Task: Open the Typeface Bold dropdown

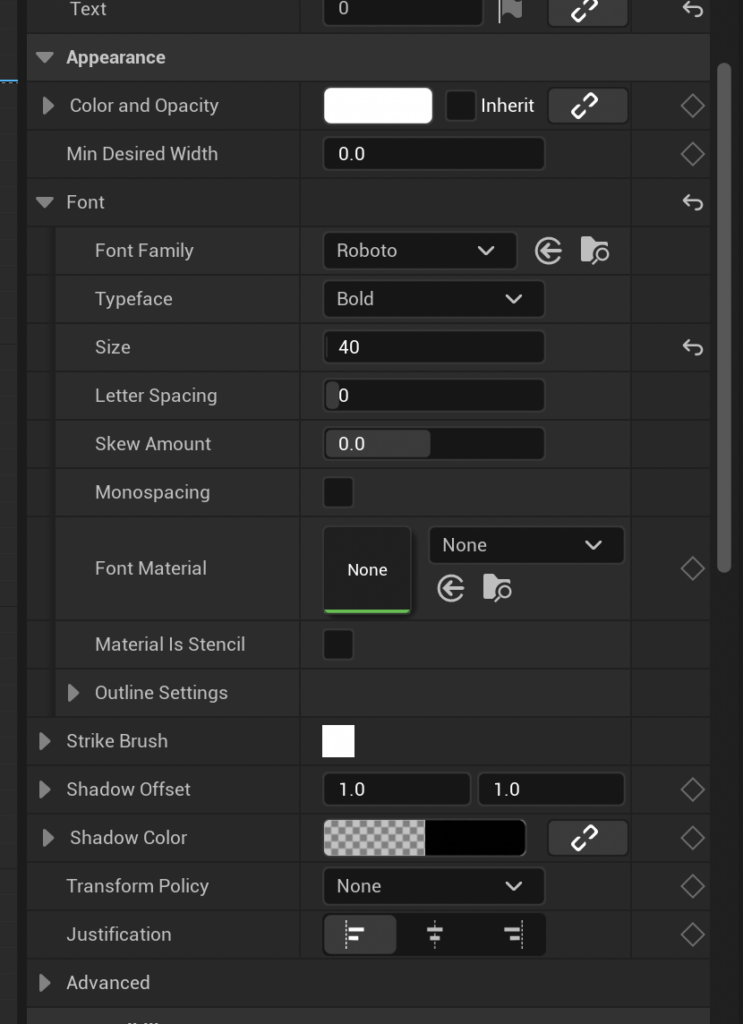Action: (x=433, y=299)
